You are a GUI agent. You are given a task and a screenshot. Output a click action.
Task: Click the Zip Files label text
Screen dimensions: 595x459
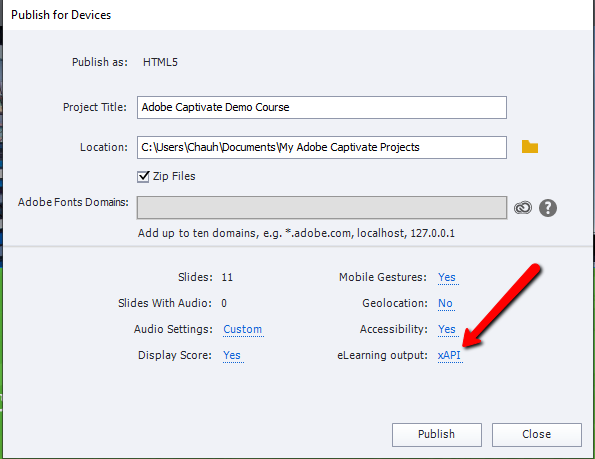click(x=174, y=176)
